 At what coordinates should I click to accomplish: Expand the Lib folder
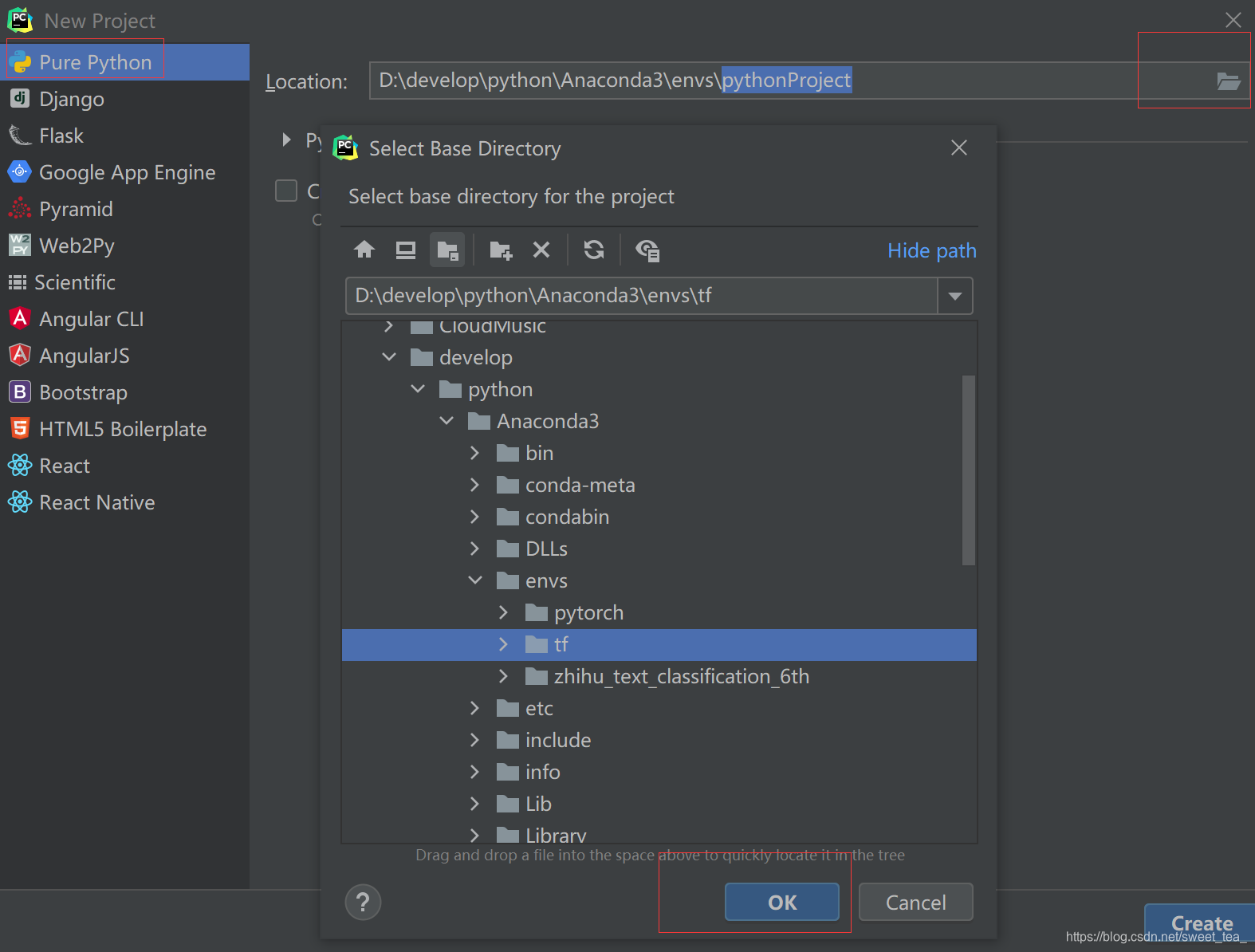point(475,804)
